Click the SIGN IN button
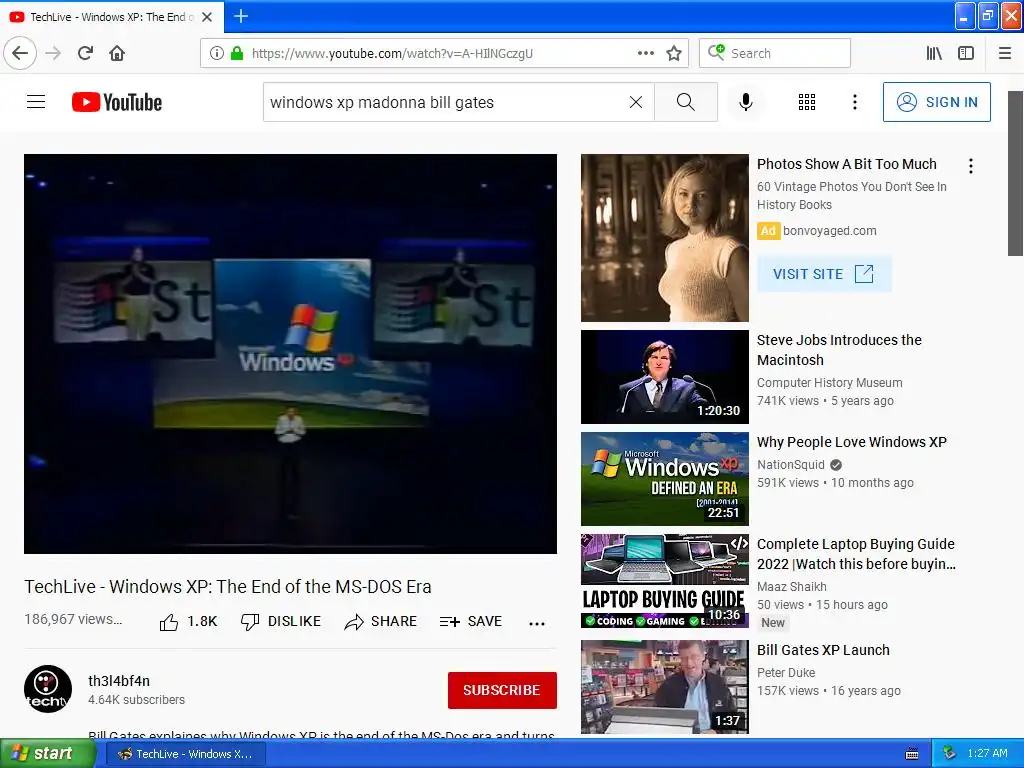 coord(936,102)
